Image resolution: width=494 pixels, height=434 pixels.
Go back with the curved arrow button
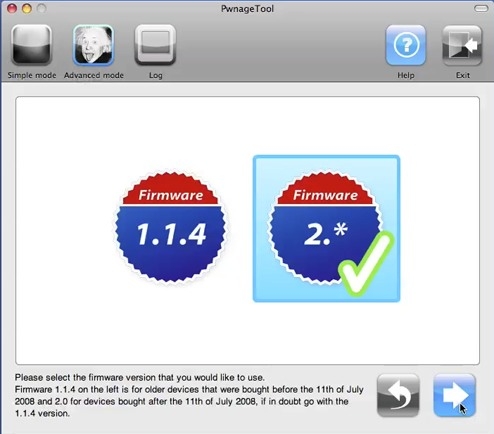[x=398, y=395]
